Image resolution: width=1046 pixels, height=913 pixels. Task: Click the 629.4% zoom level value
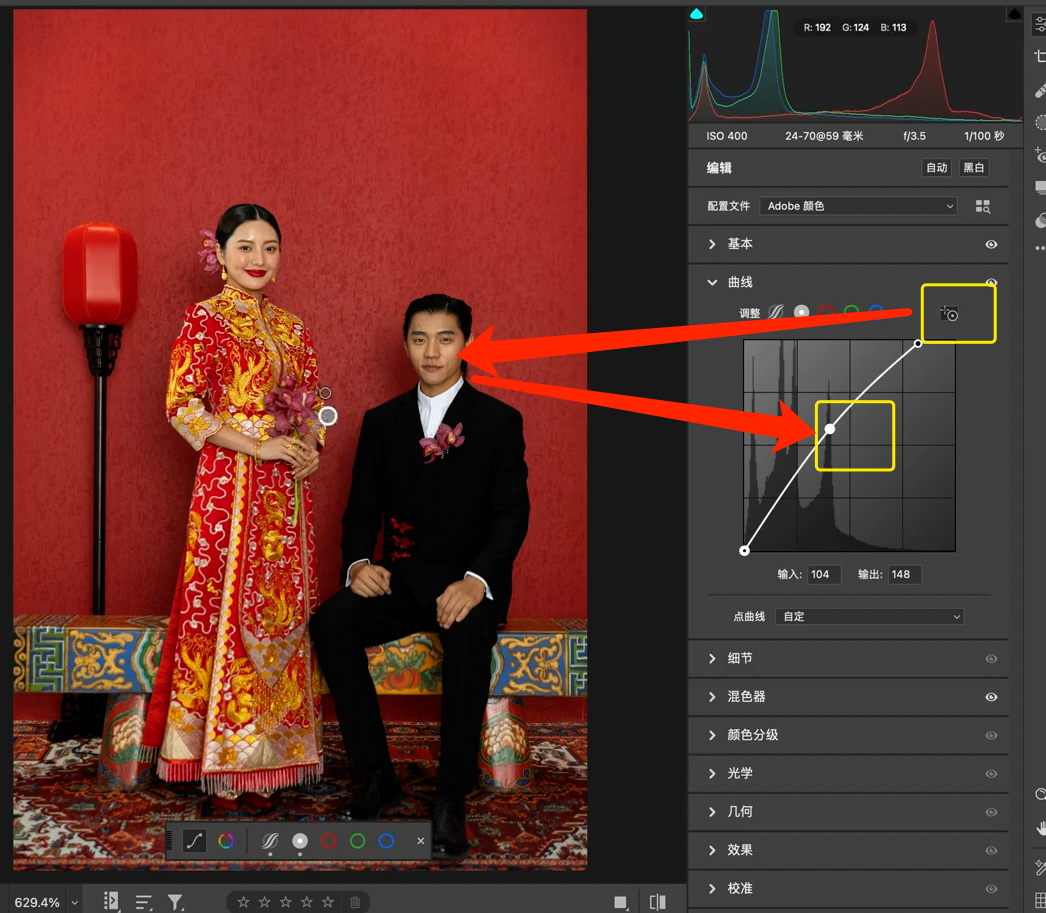point(37,902)
